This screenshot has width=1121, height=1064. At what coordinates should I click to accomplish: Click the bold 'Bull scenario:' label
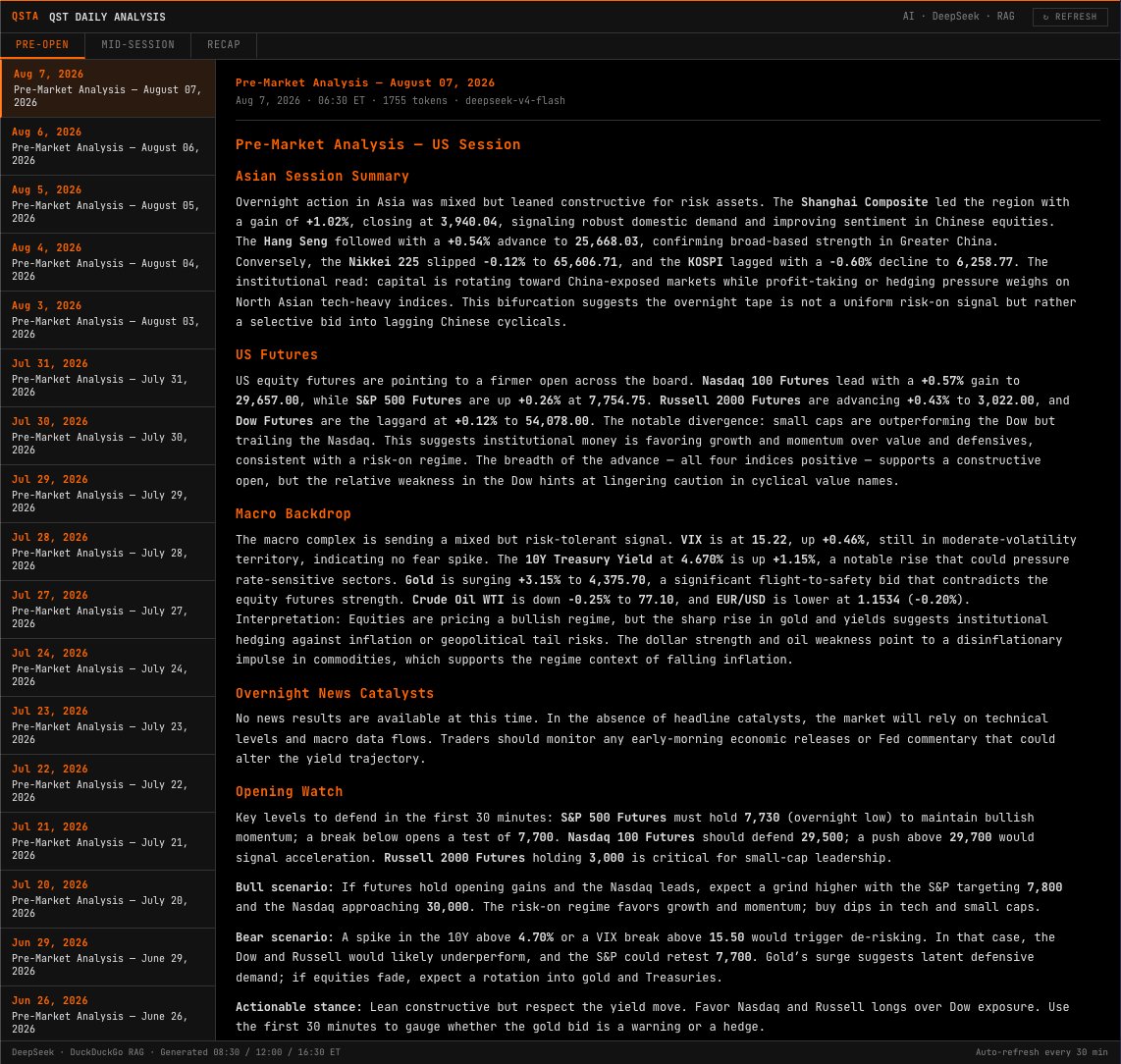[285, 887]
